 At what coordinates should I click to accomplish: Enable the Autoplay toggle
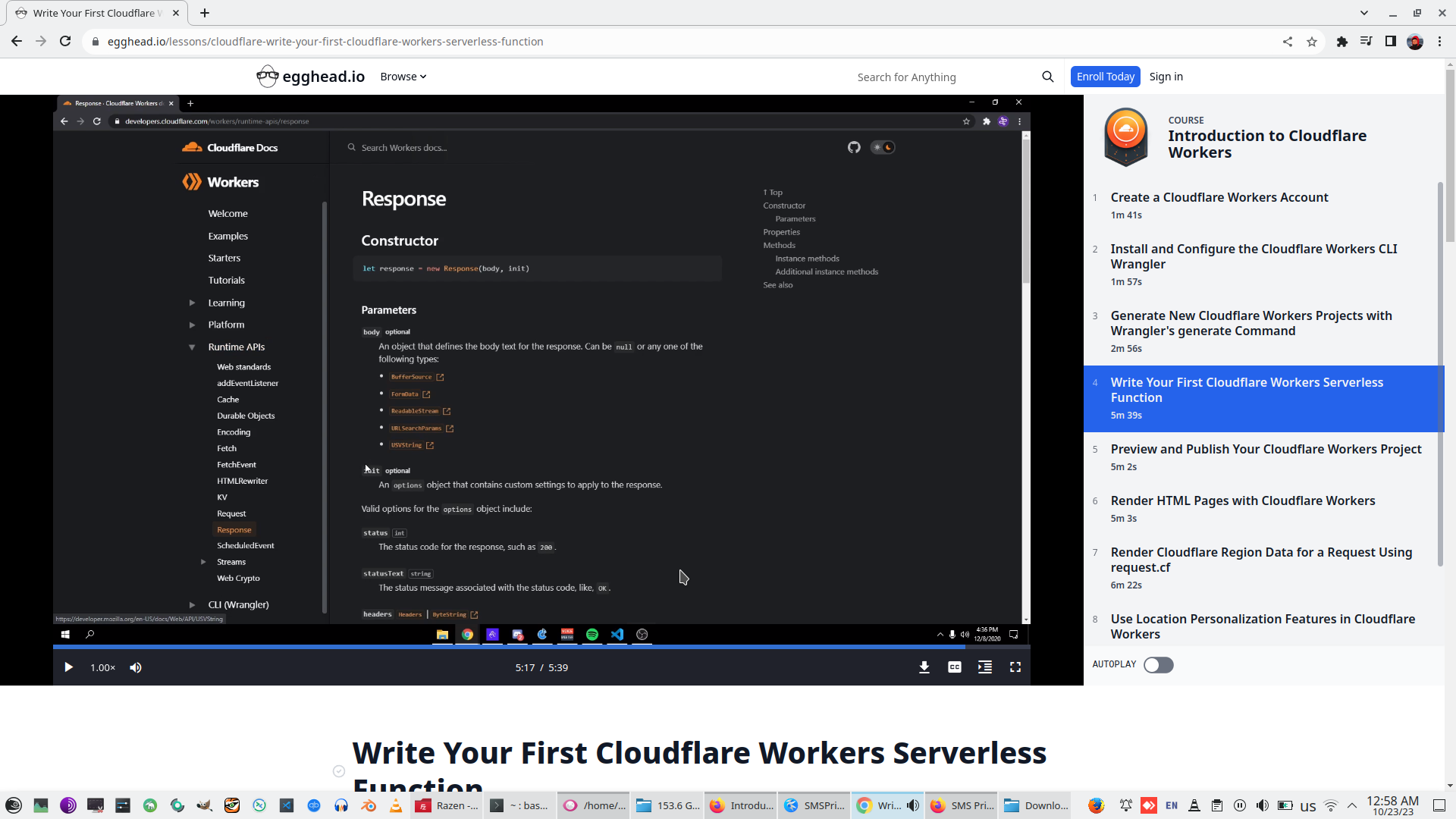(1158, 665)
